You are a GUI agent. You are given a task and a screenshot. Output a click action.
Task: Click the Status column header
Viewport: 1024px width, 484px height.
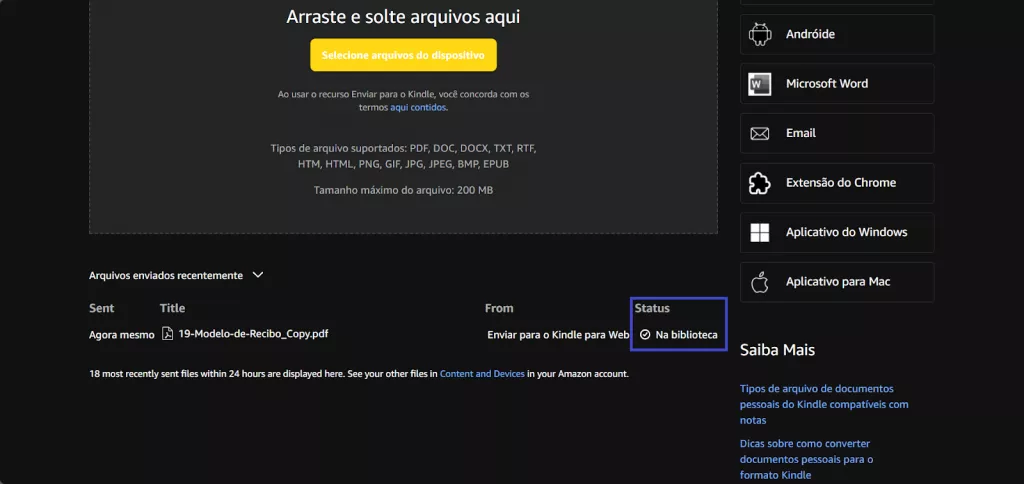click(x=652, y=308)
